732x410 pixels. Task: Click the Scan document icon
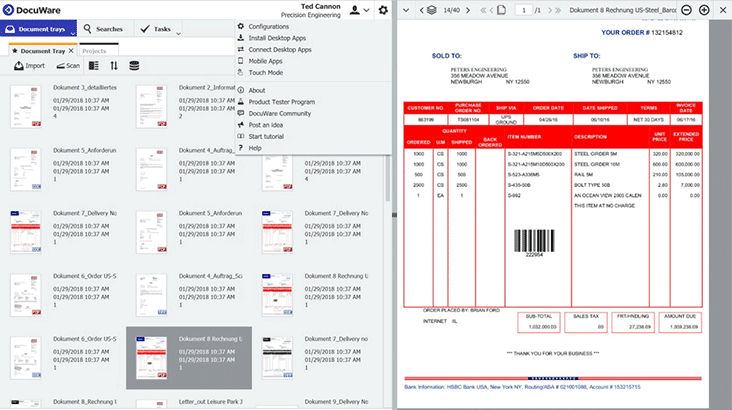pyautogui.click(x=66, y=66)
